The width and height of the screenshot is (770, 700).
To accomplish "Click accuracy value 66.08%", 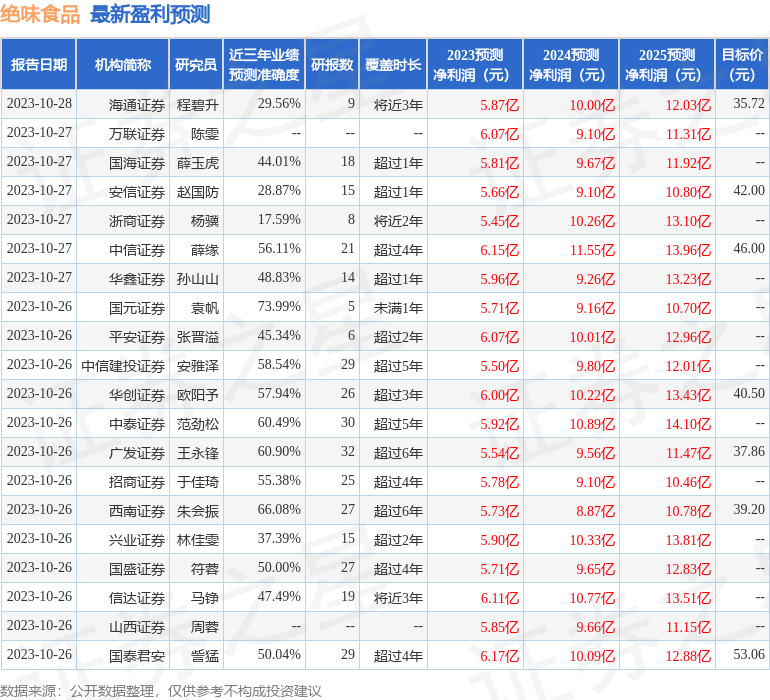I will point(279,509).
